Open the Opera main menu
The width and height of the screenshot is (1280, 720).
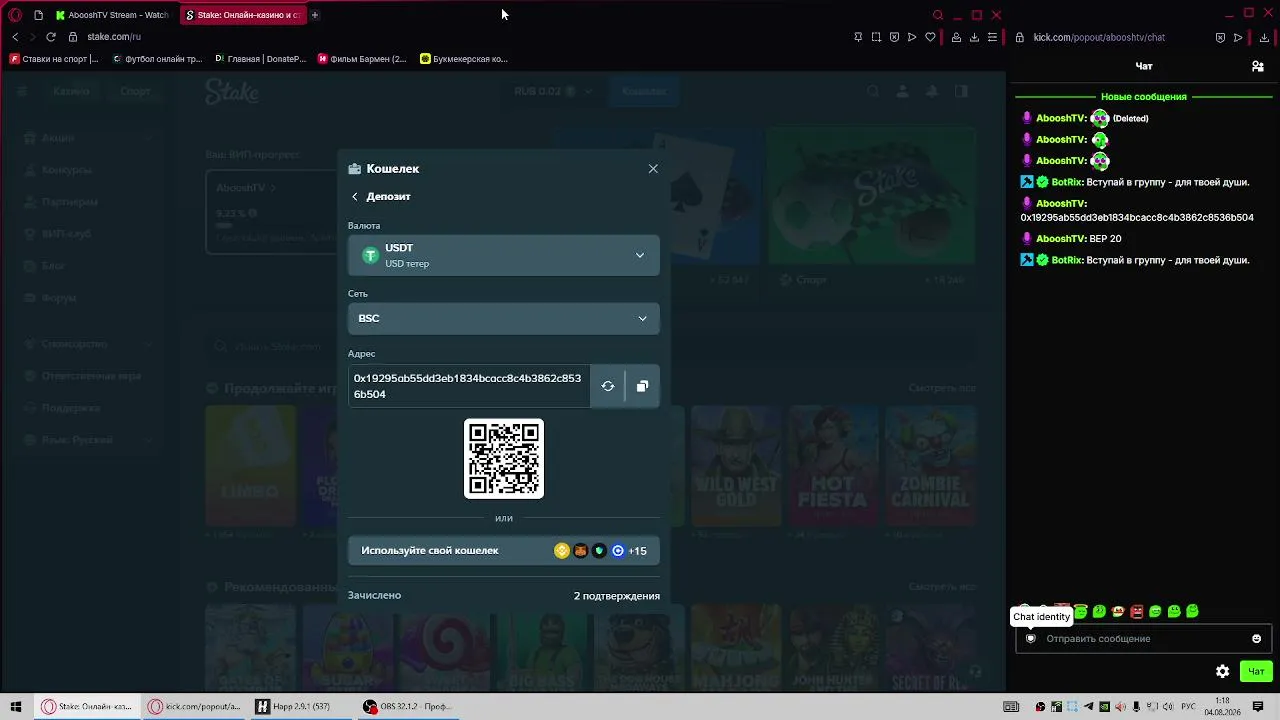pos(15,15)
